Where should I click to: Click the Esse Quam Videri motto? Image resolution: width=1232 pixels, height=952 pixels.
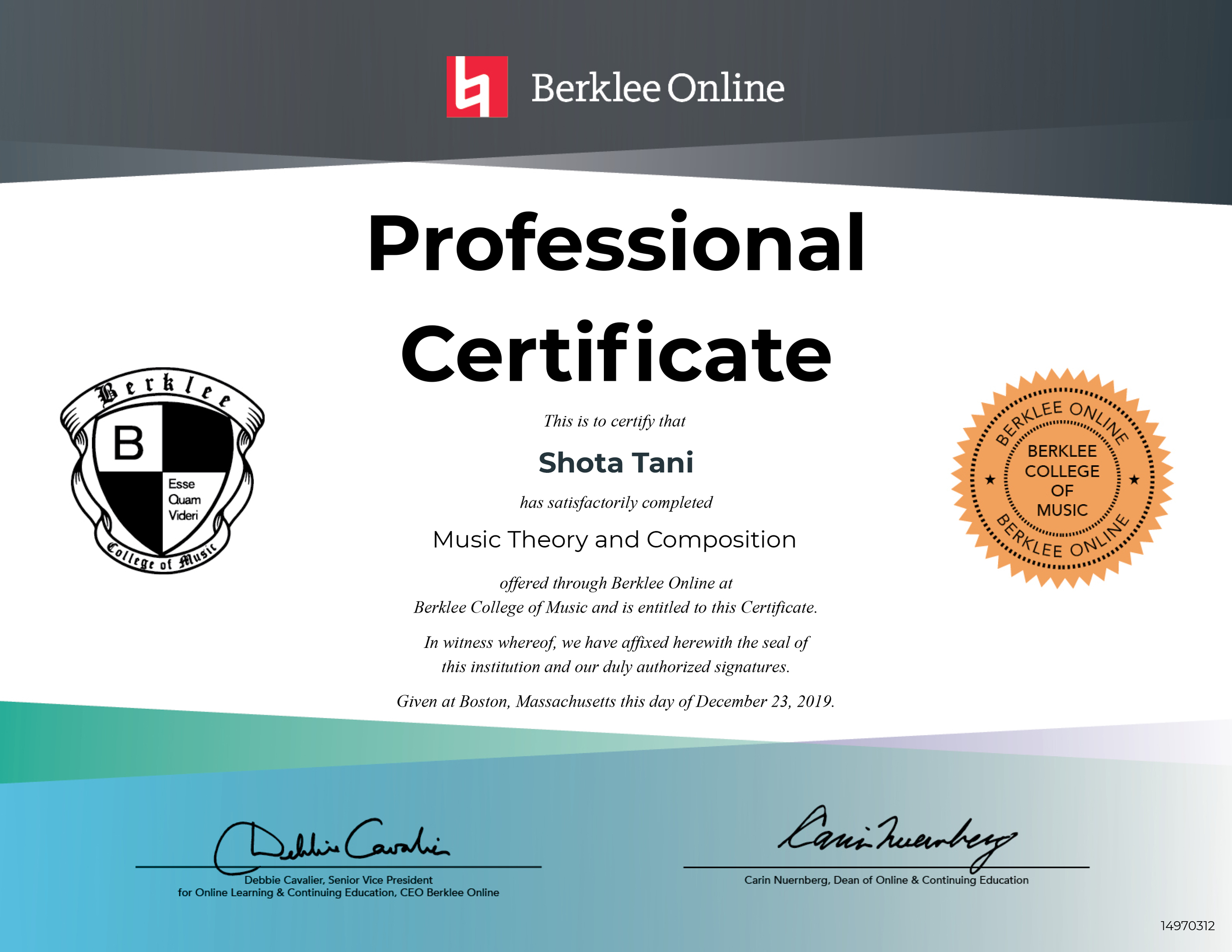pyautogui.click(x=184, y=500)
